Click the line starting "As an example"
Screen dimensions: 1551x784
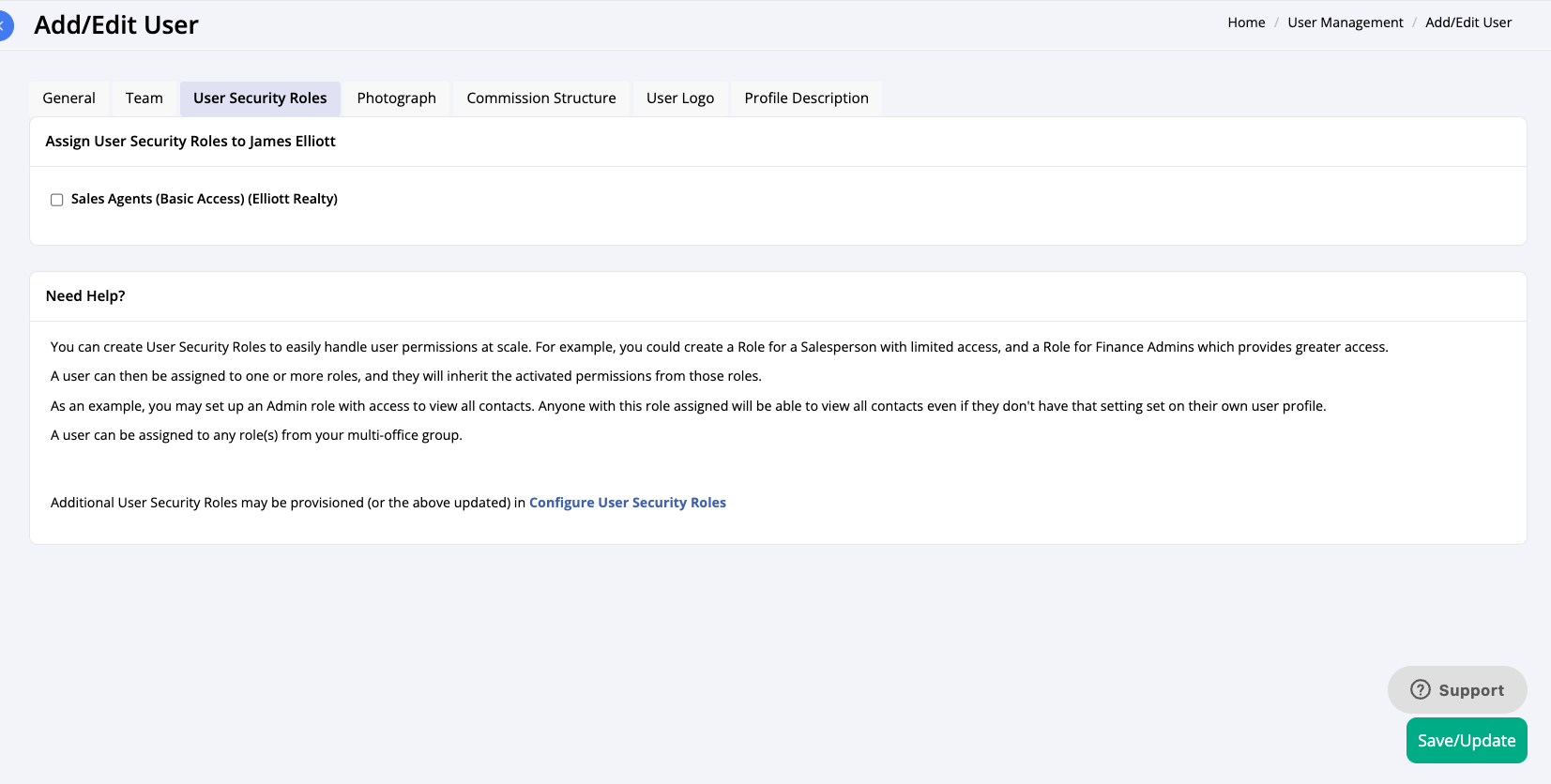click(x=689, y=406)
